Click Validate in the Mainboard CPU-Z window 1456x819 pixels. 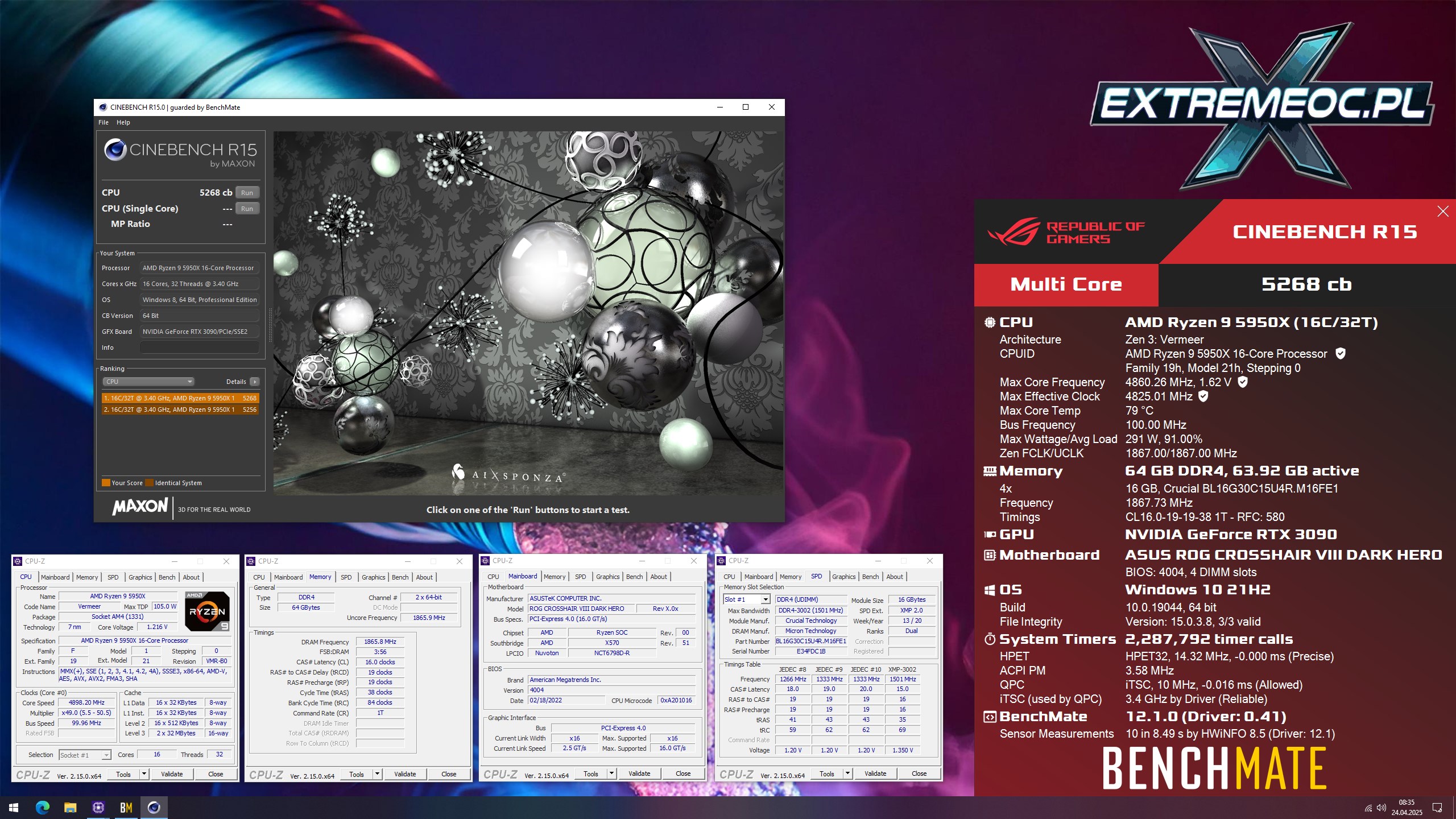[639, 773]
